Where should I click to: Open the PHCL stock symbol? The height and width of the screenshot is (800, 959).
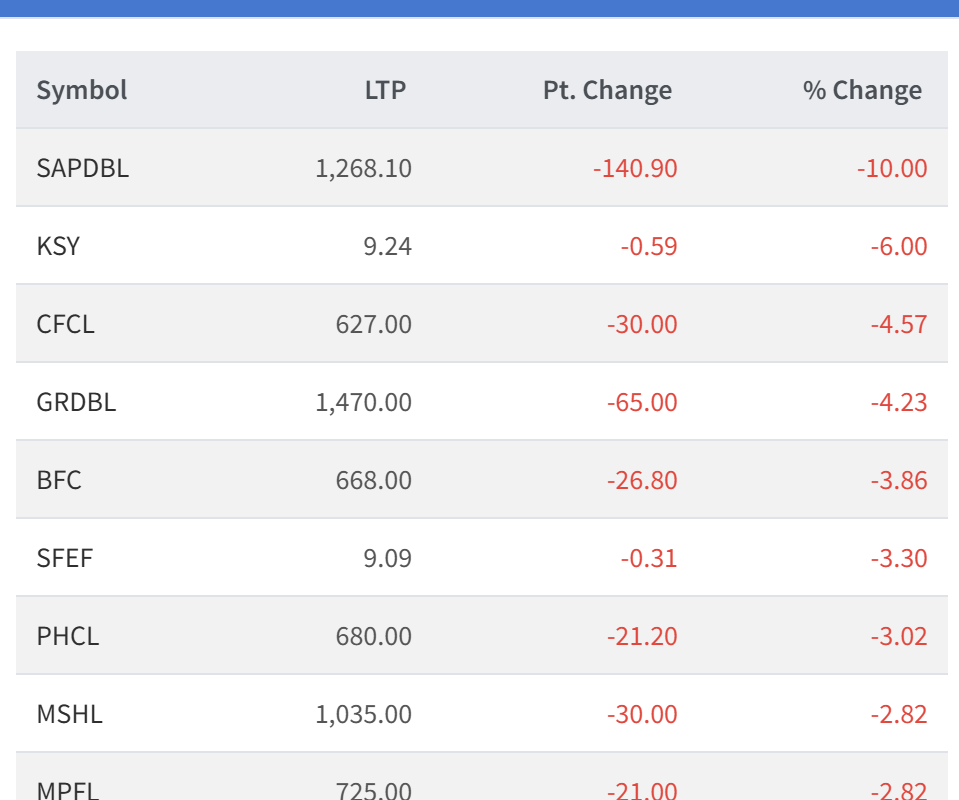coord(68,636)
